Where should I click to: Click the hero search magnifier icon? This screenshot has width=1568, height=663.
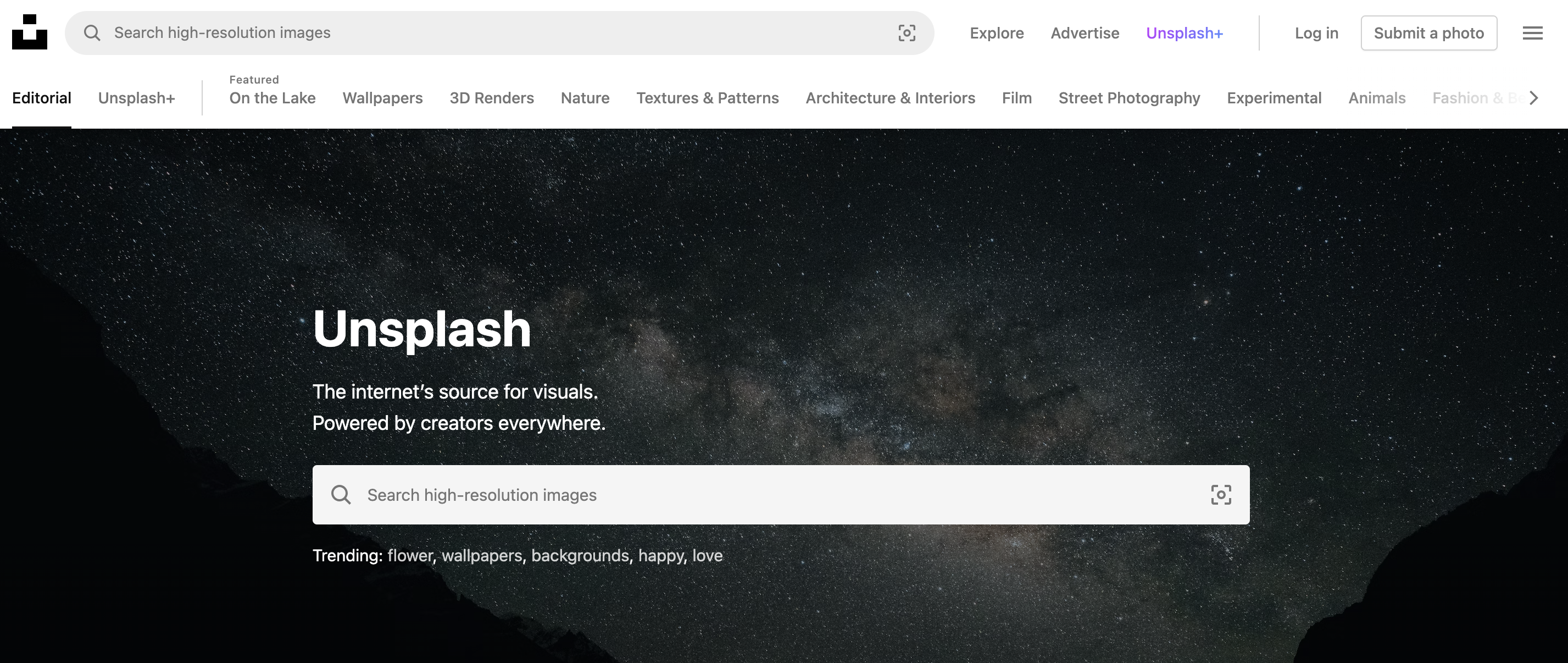click(341, 495)
